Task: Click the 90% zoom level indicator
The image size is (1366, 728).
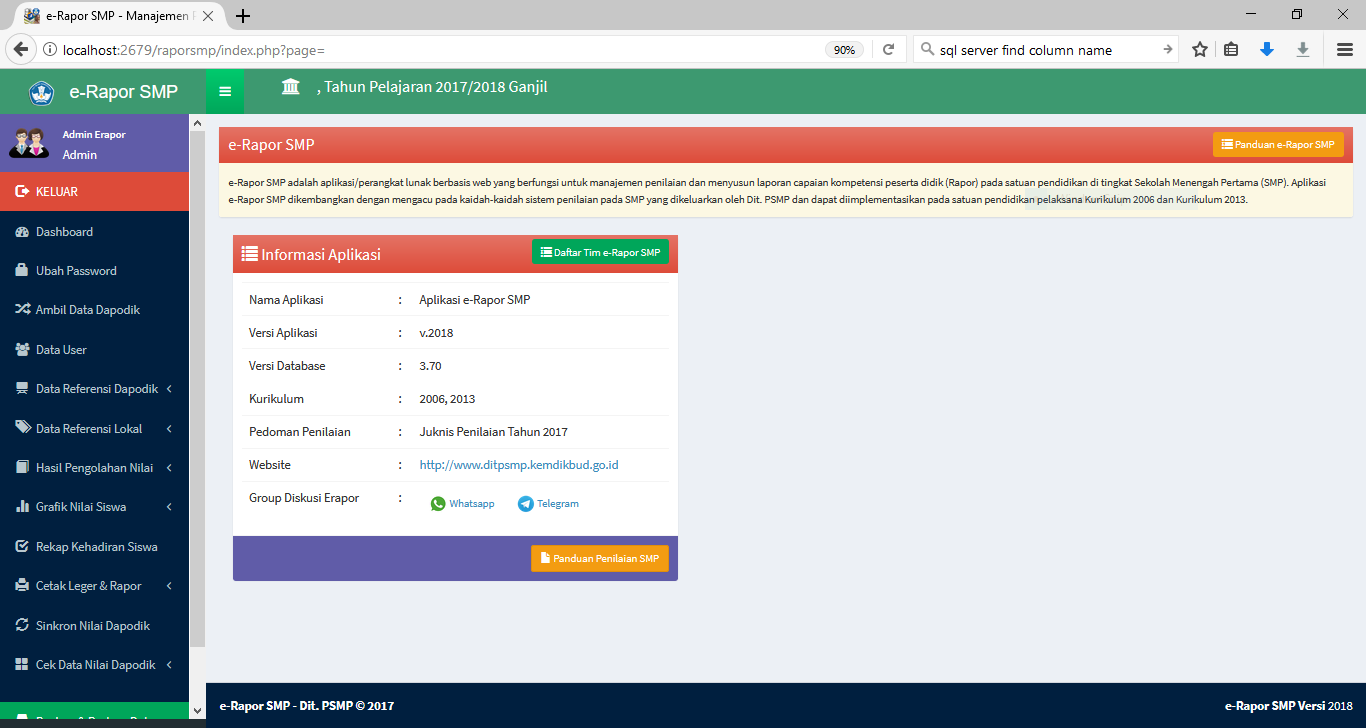Action: coord(845,50)
